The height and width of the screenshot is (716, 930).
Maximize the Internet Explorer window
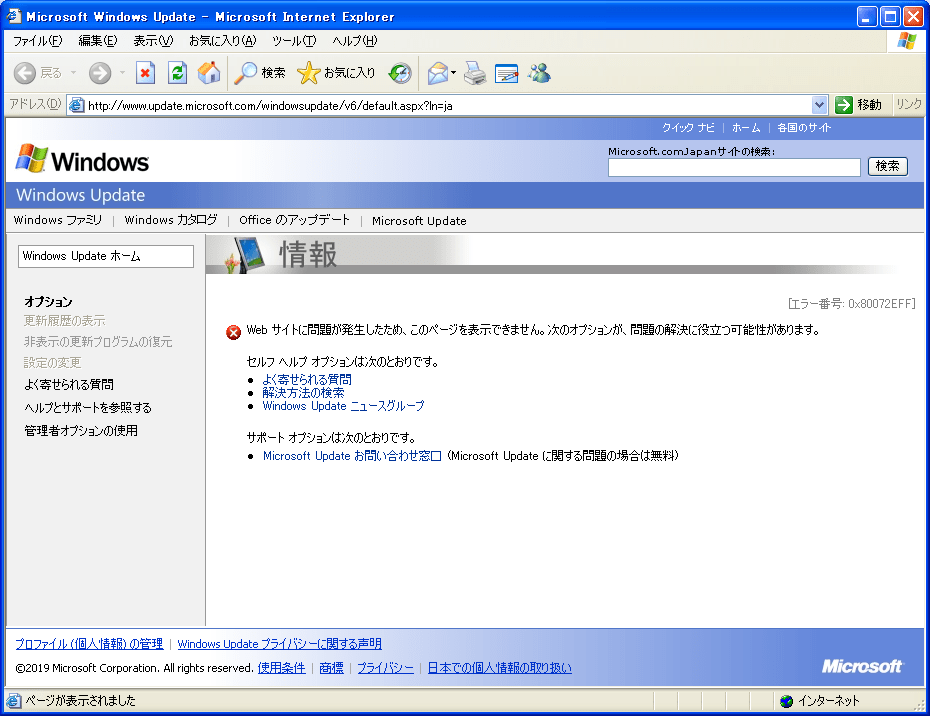(890, 17)
